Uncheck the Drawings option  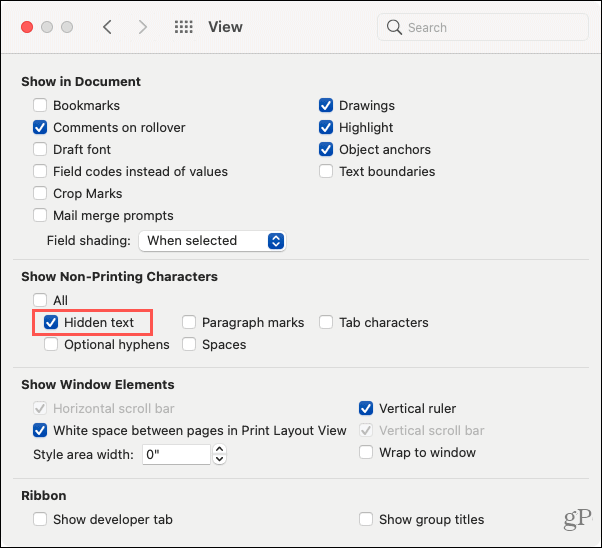[x=326, y=105]
